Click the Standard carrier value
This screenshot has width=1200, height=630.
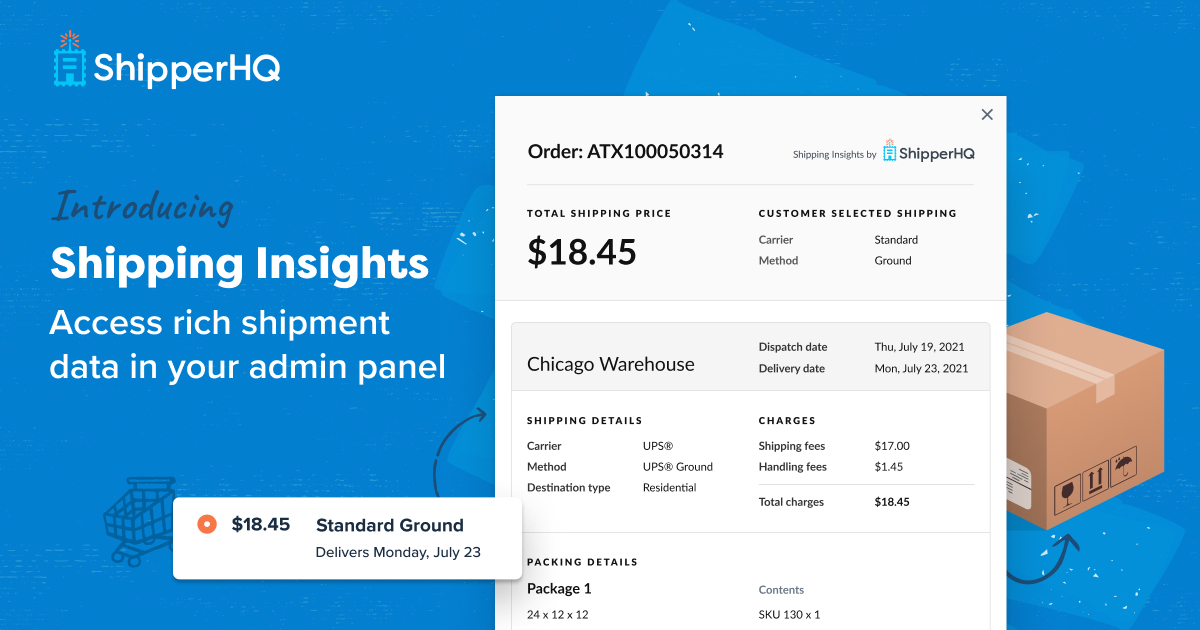coord(896,240)
